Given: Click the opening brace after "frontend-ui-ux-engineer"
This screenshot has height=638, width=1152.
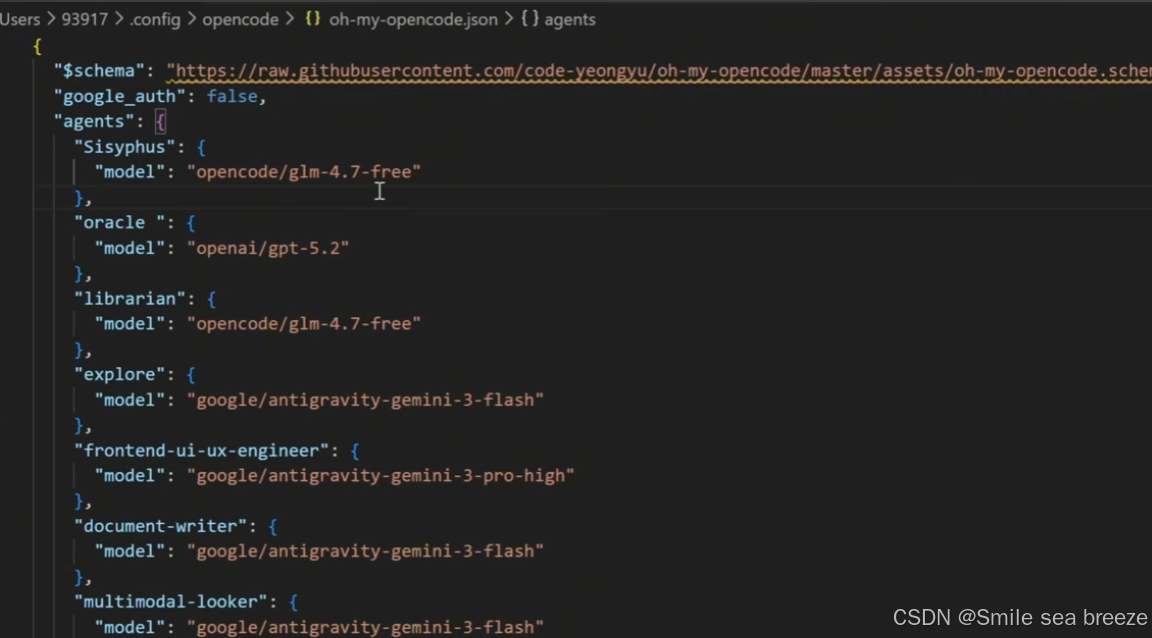Looking at the screenshot, I should (355, 451).
